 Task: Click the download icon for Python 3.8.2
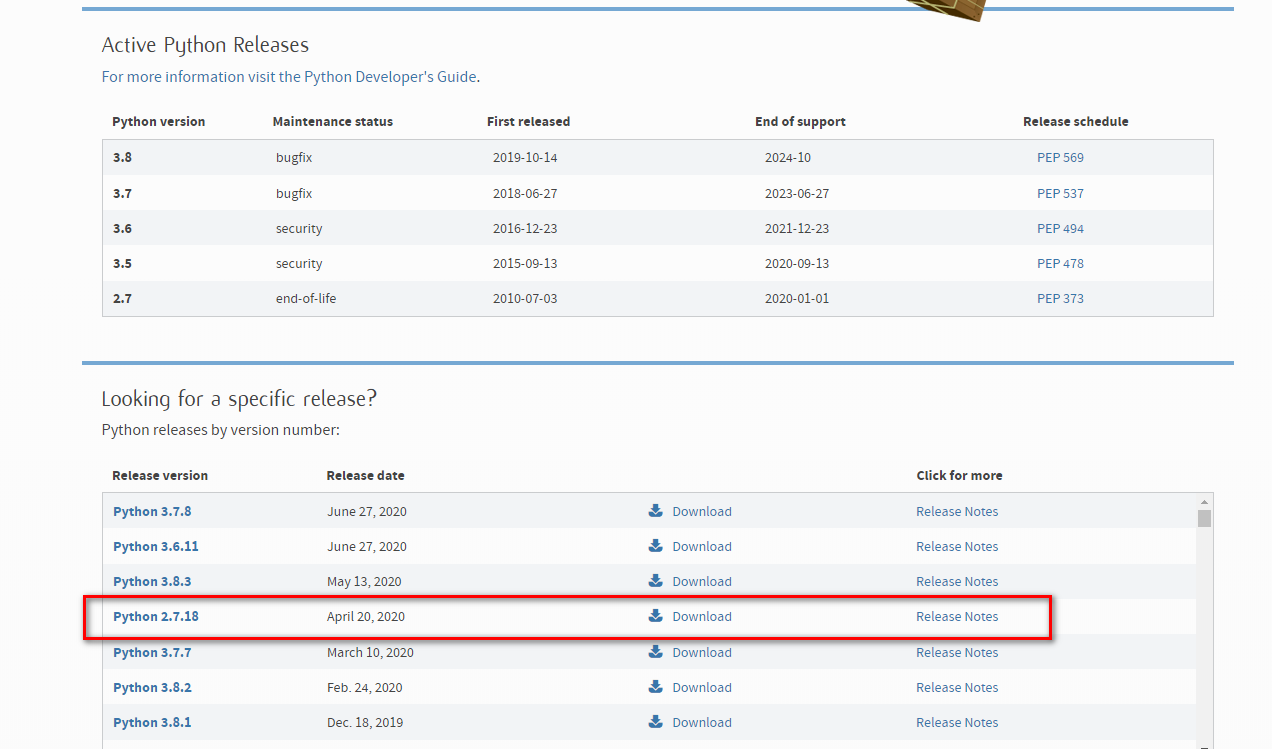[x=656, y=686]
